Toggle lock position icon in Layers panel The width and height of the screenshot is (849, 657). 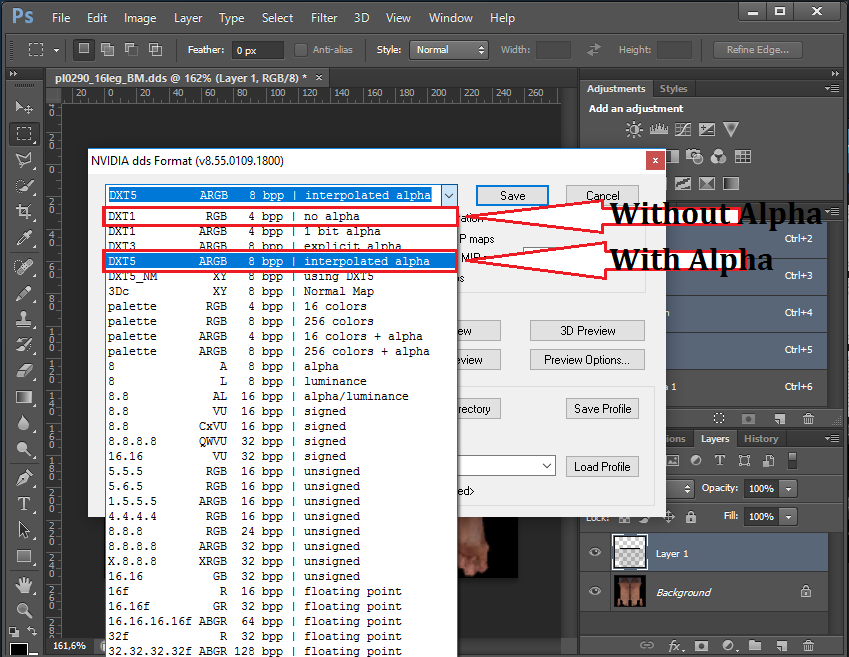669,517
